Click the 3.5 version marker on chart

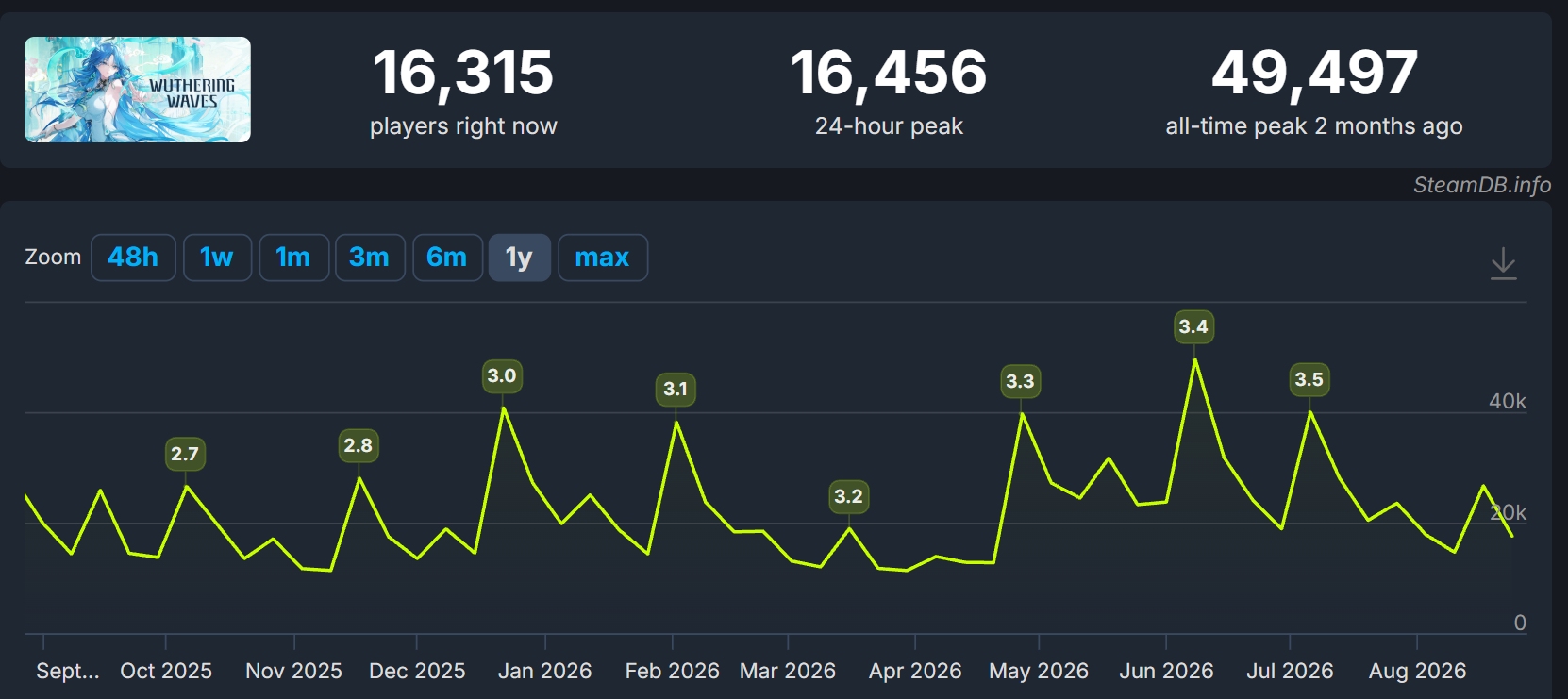coord(1309,379)
